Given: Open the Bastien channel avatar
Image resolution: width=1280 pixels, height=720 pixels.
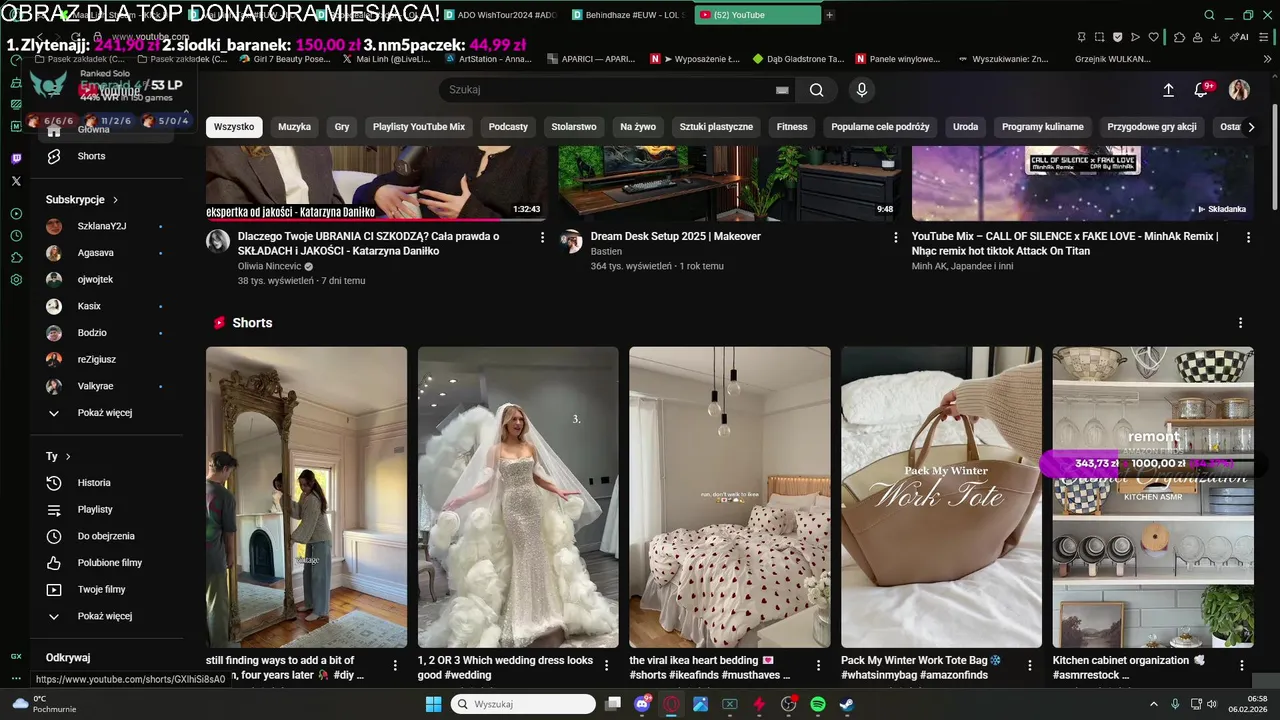Looking at the screenshot, I should (571, 241).
